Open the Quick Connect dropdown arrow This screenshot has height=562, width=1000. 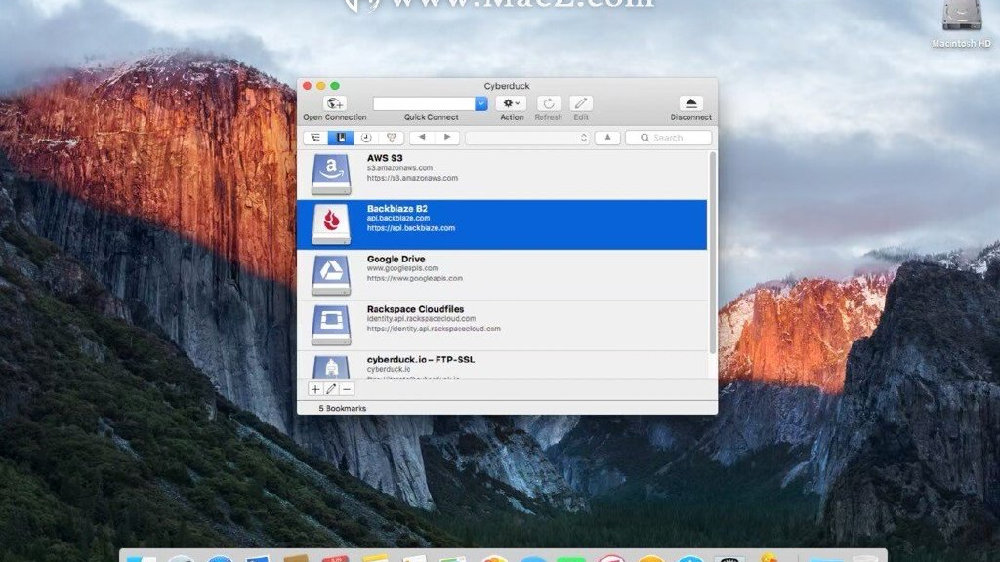(481, 103)
